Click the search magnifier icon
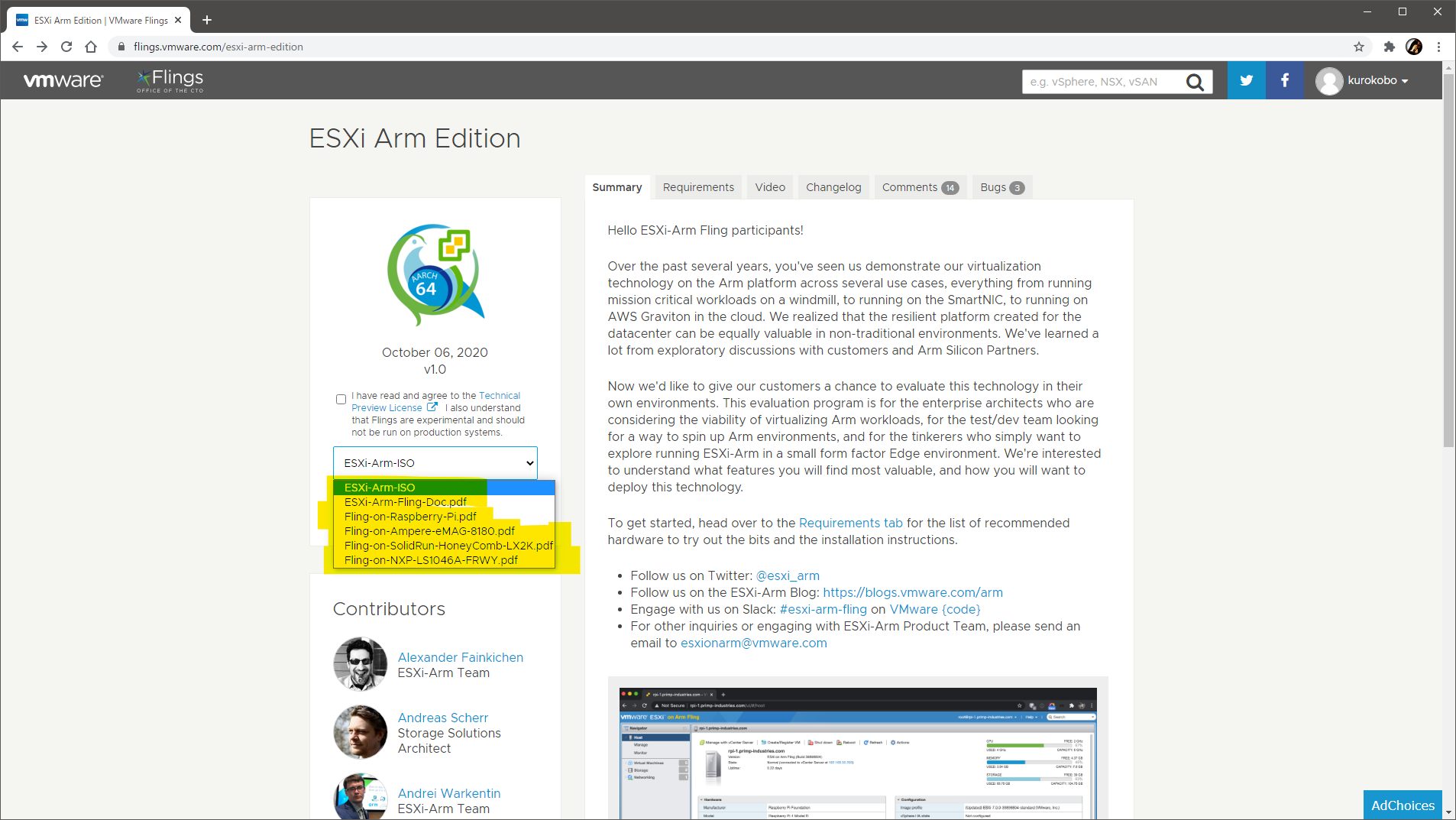This screenshot has width=1456, height=820. (1195, 82)
